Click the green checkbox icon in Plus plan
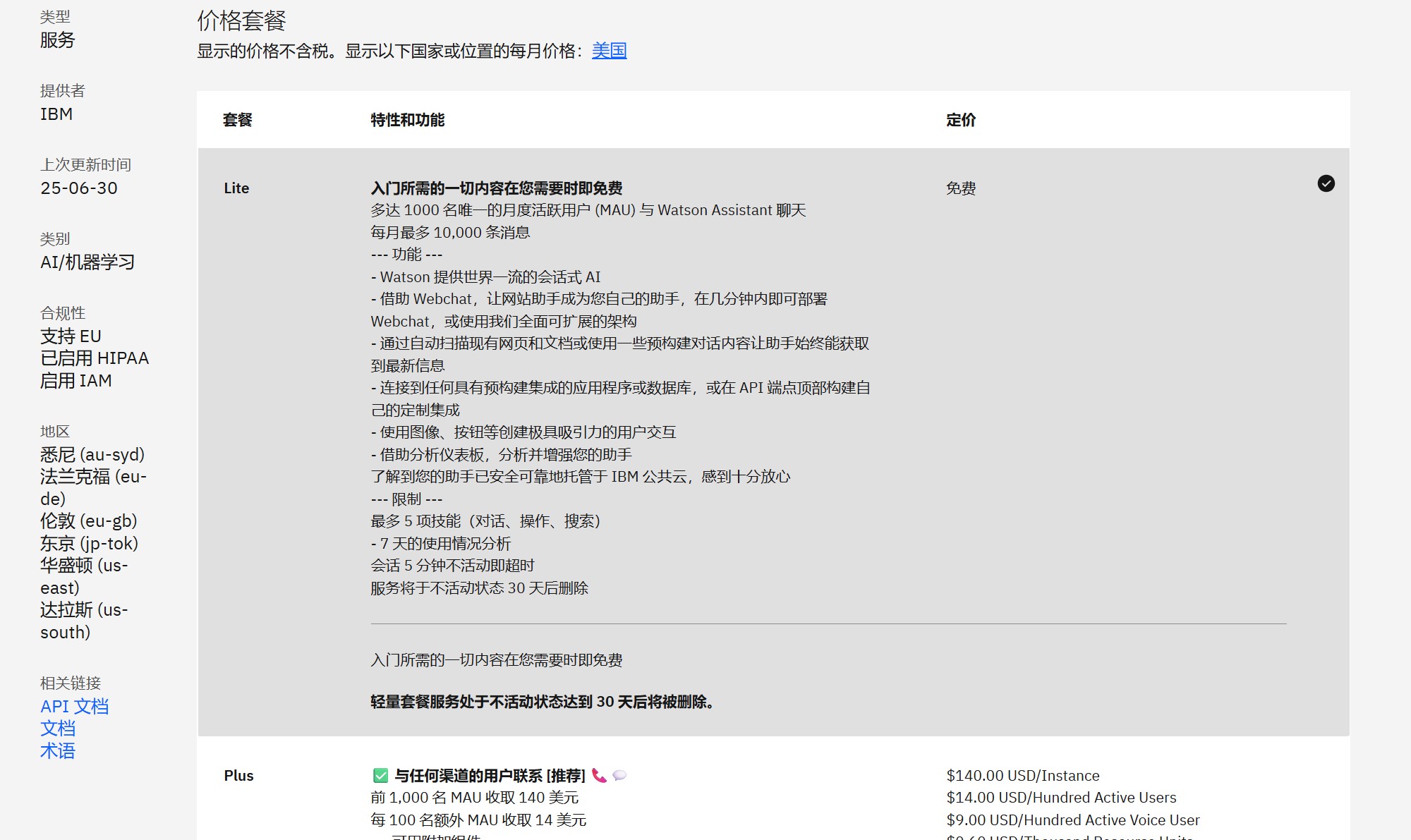 [380, 776]
